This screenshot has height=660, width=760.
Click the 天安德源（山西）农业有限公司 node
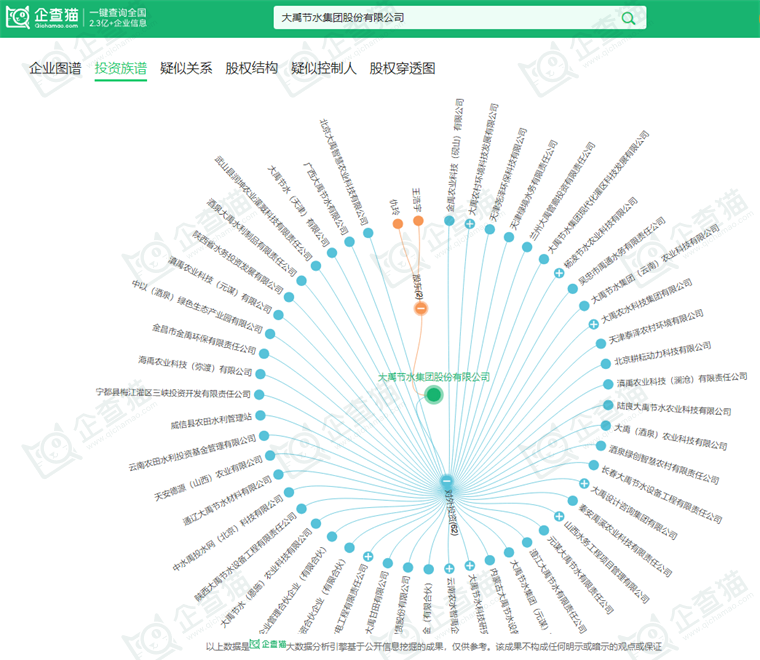pos(270,456)
